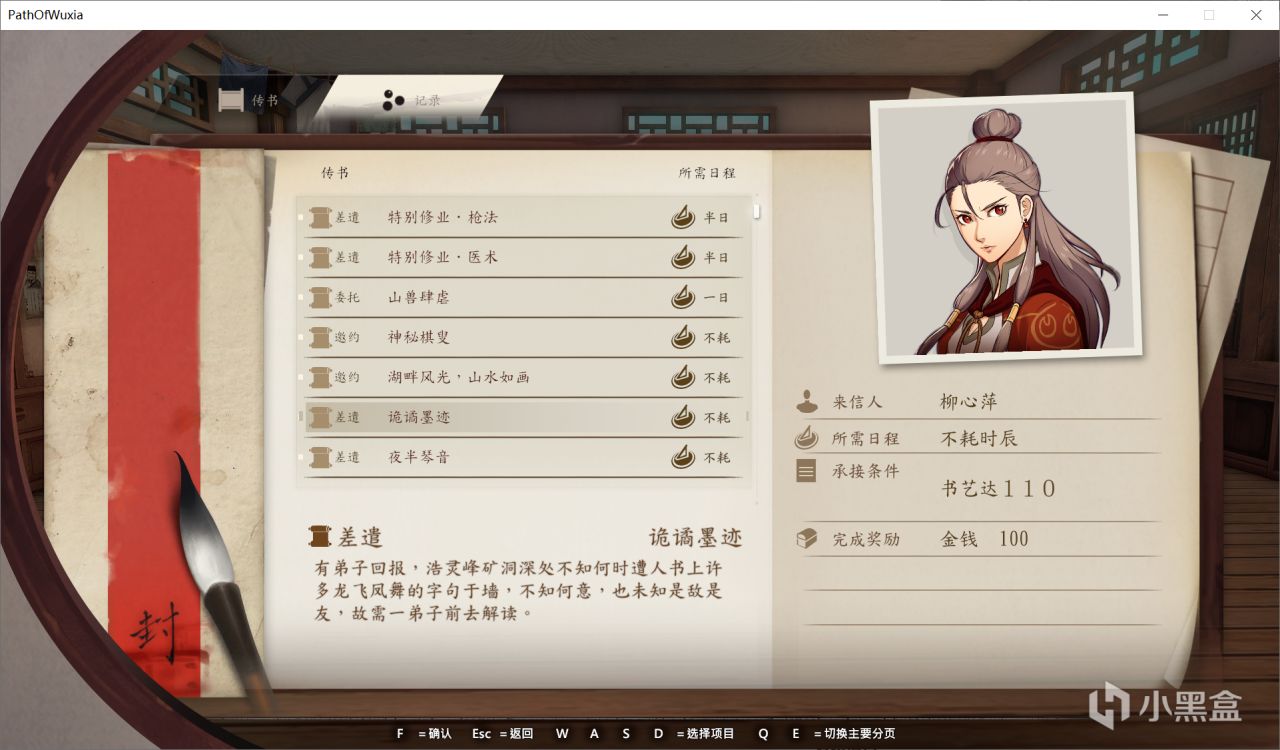Screen dimensions: 1280x750
Task: Click the reward chest icon beside 完成奖励
Action: click(806, 538)
